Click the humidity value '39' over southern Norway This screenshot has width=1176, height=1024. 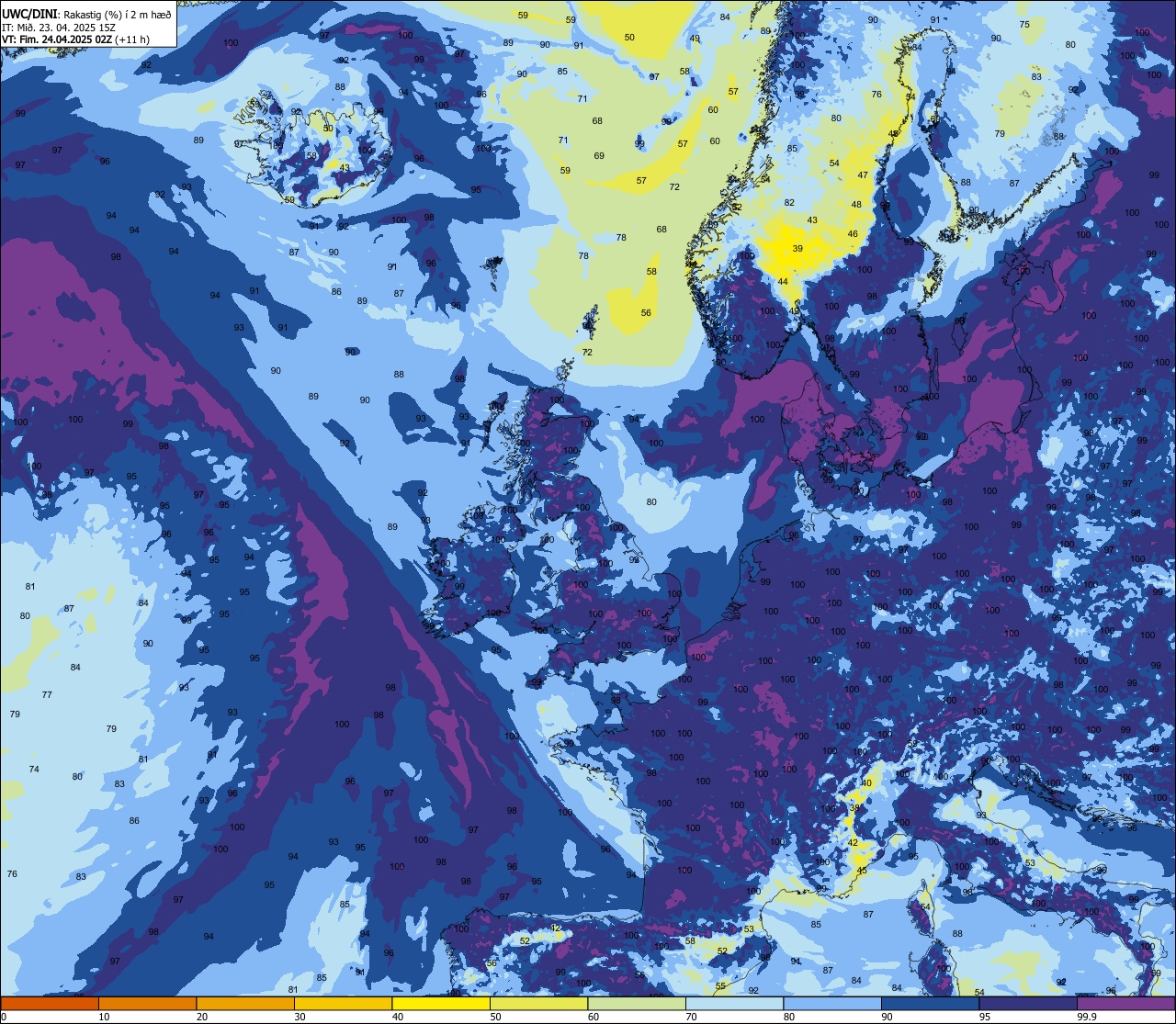tap(797, 249)
